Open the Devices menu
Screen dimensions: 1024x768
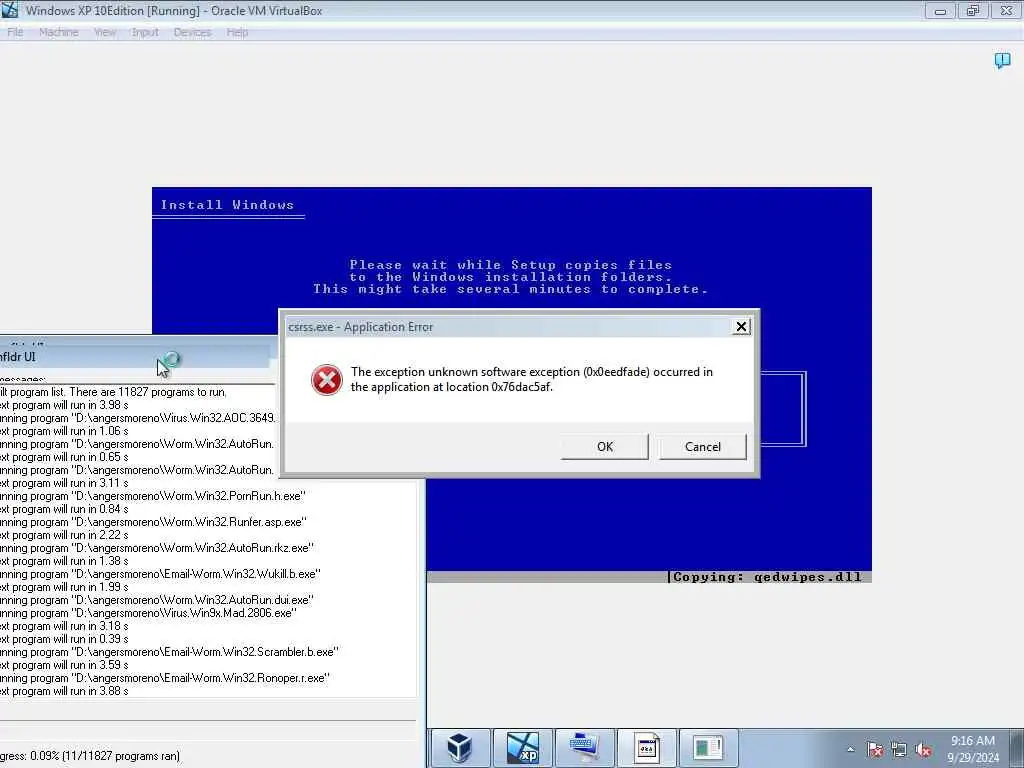click(192, 32)
